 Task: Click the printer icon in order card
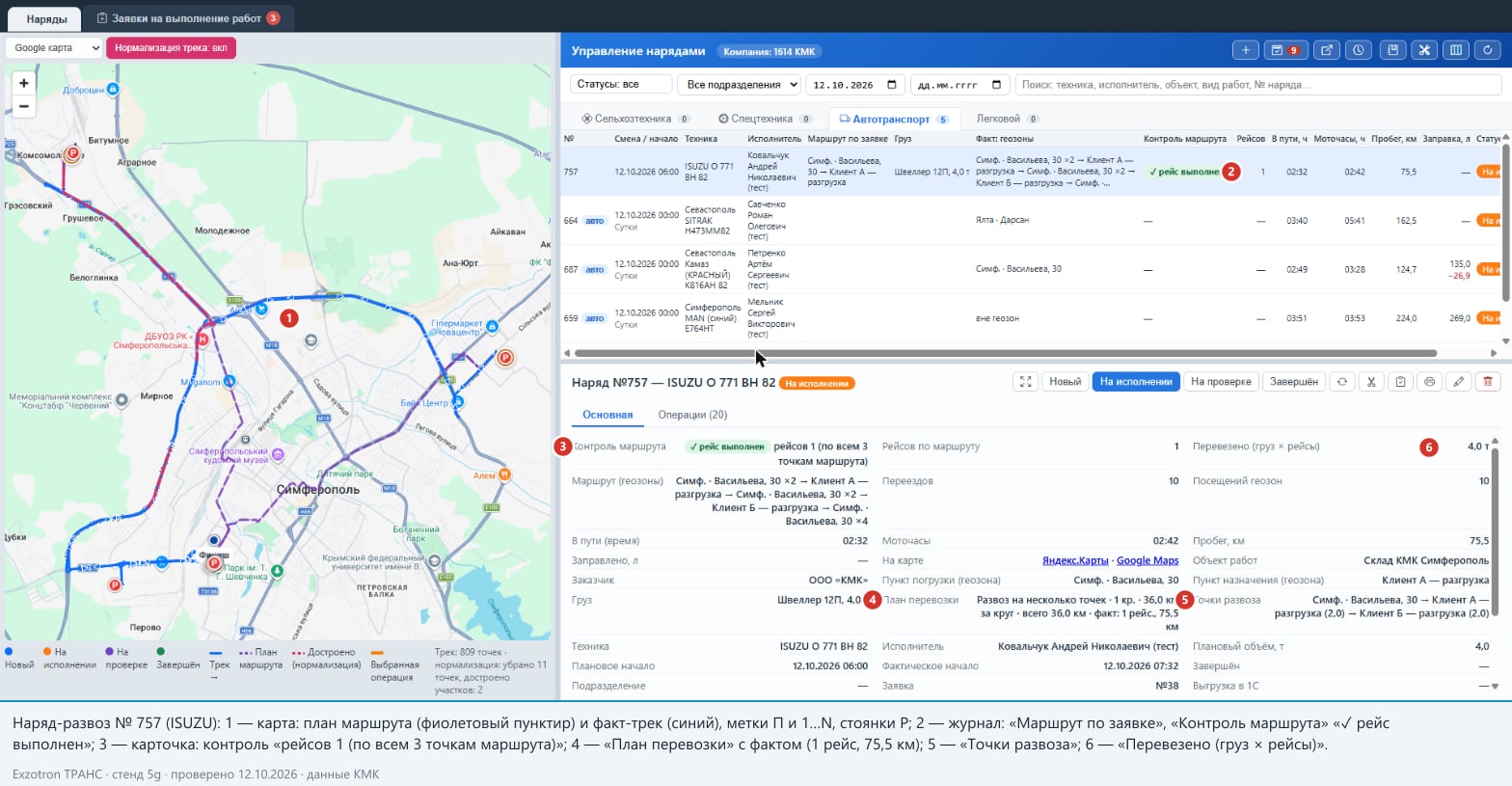tap(1429, 382)
